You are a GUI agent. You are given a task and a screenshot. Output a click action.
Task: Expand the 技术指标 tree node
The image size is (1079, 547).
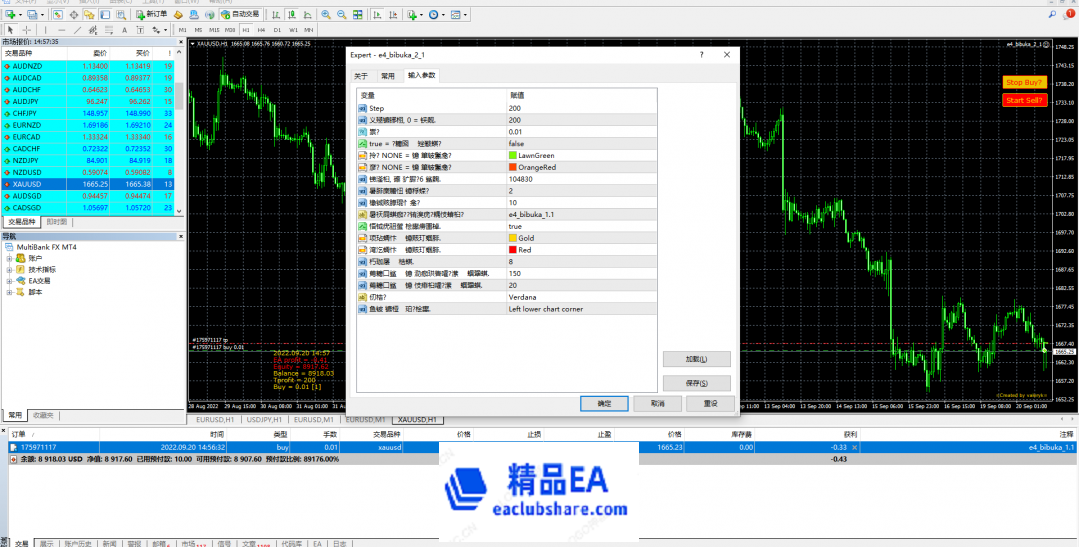tap(9, 270)
